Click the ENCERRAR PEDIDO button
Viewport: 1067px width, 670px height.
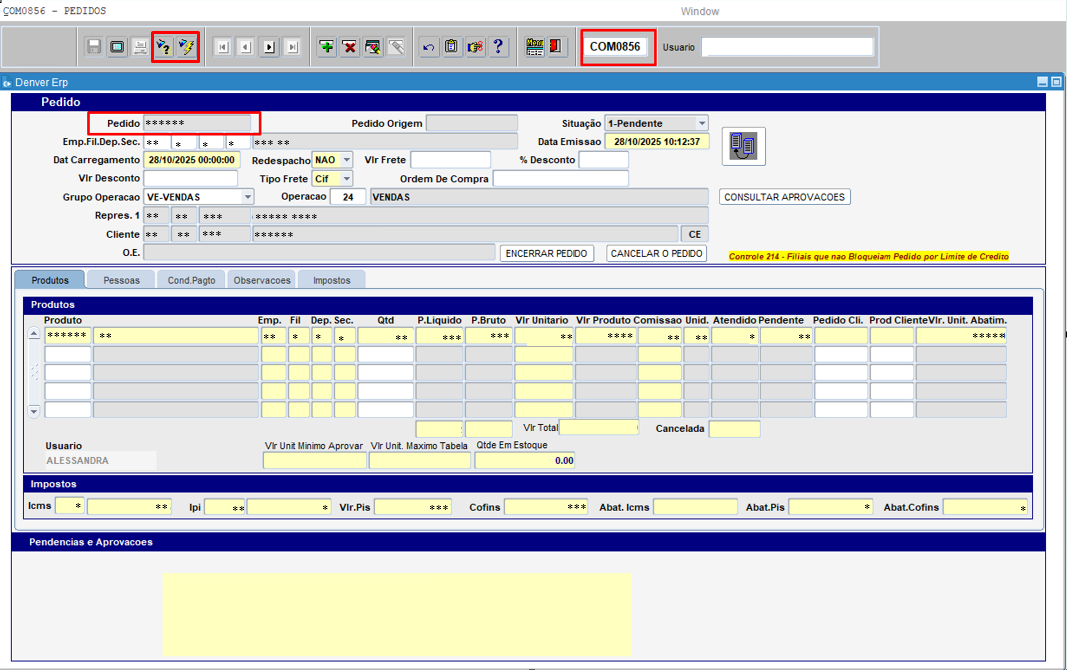(547, 254)
